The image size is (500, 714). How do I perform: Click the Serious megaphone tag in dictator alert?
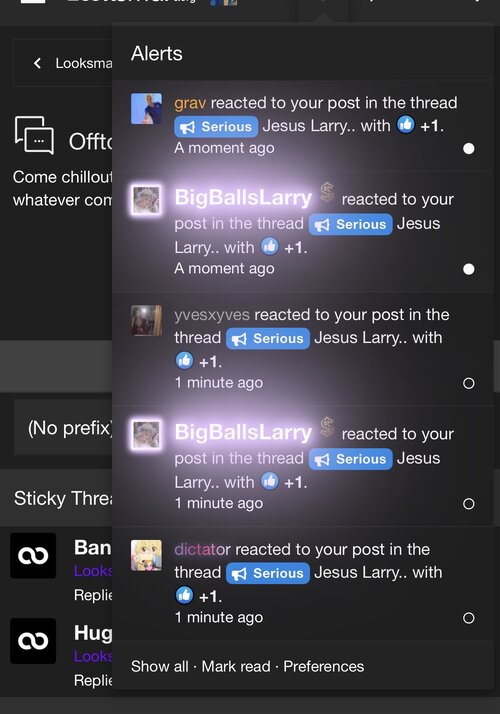(x=268, y=573)
